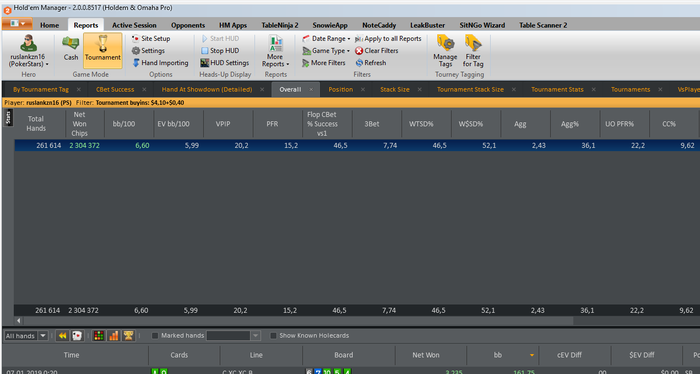The width and height of the screenshot is (700, 374).
Task: Open More Filters
Action: pos(324,63)
